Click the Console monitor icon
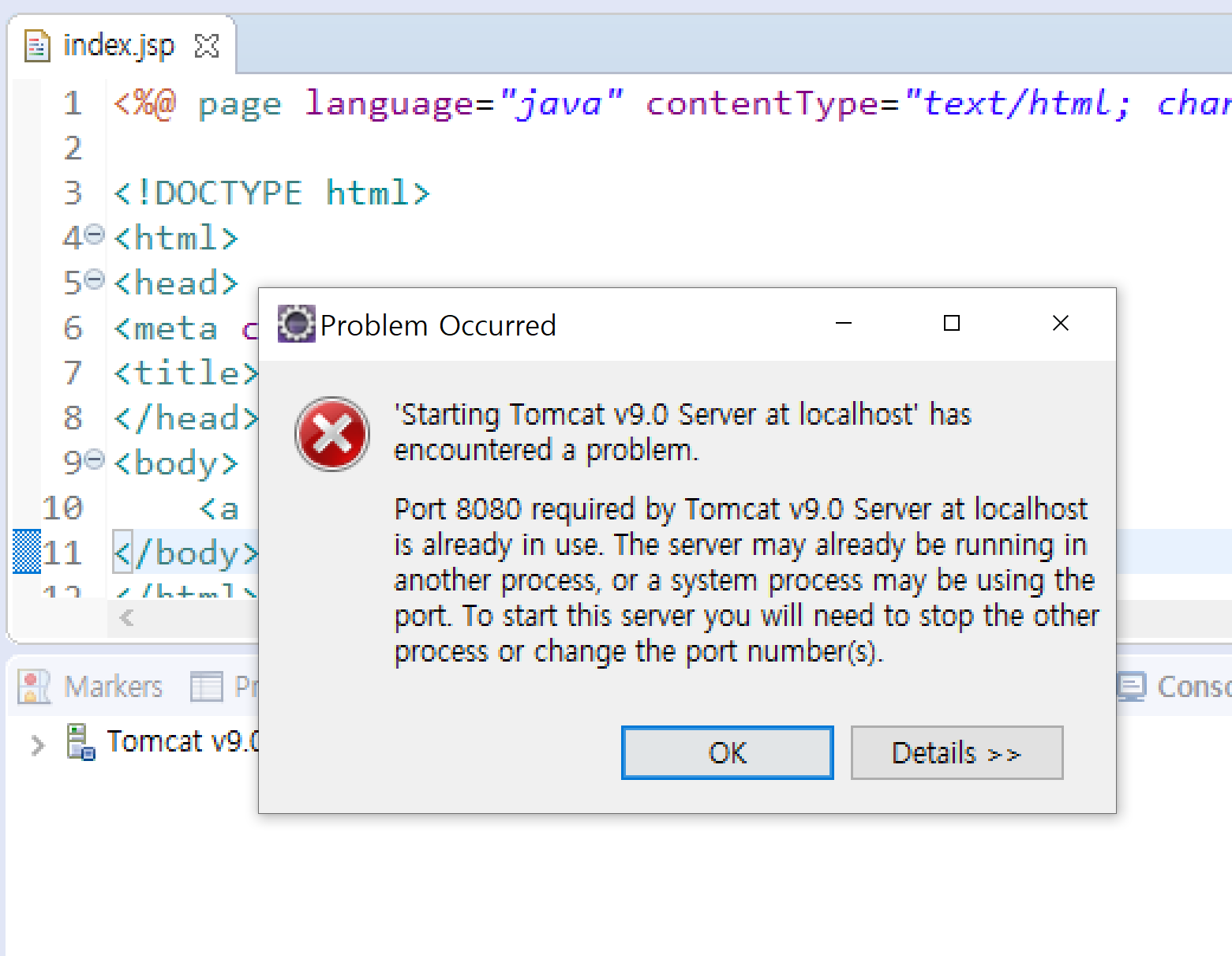This screenshot has height=956, width=1232. coord(1131,686)
